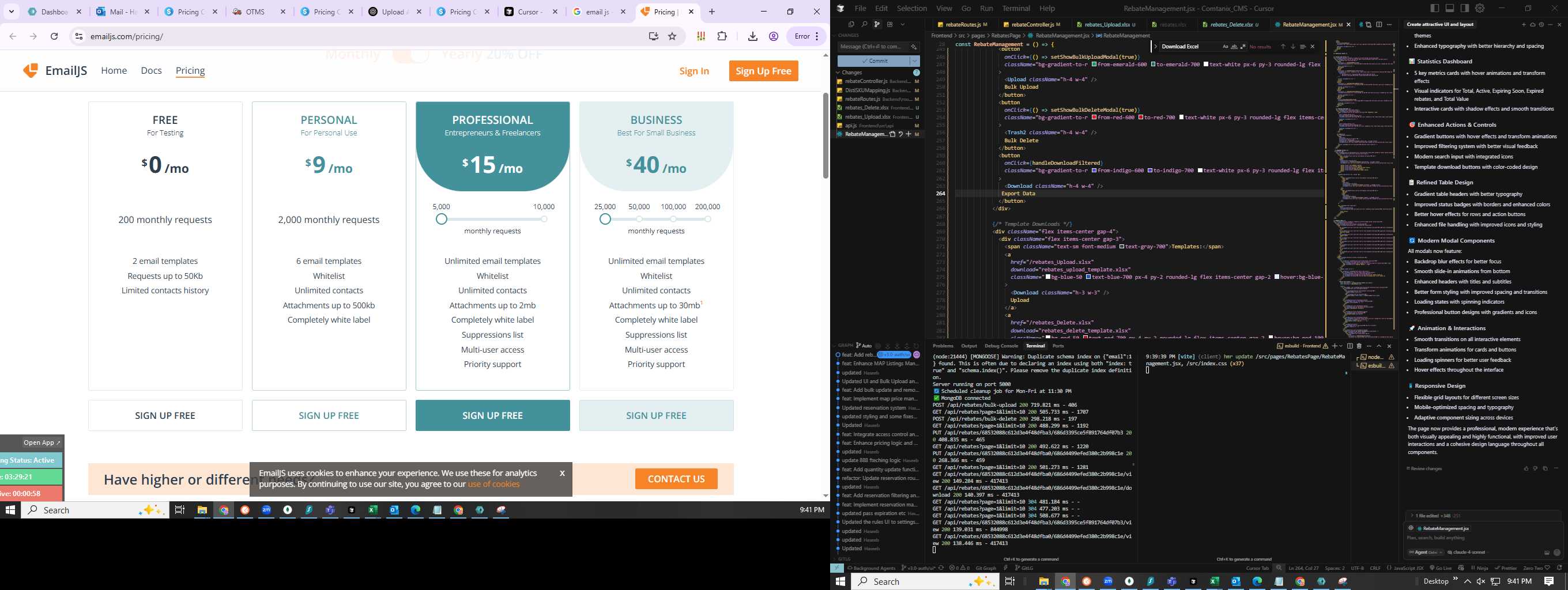Open the Chrome tab list dropdown arrow
This screenshot has height=590, width=1568.
(11, 12)
